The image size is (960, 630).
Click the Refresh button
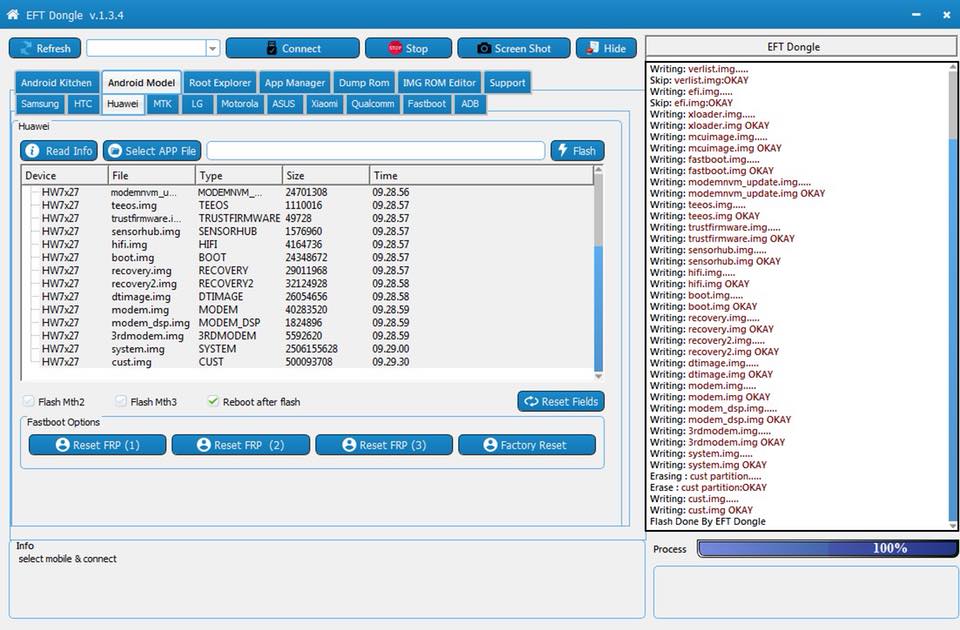[x=45, y=48]
